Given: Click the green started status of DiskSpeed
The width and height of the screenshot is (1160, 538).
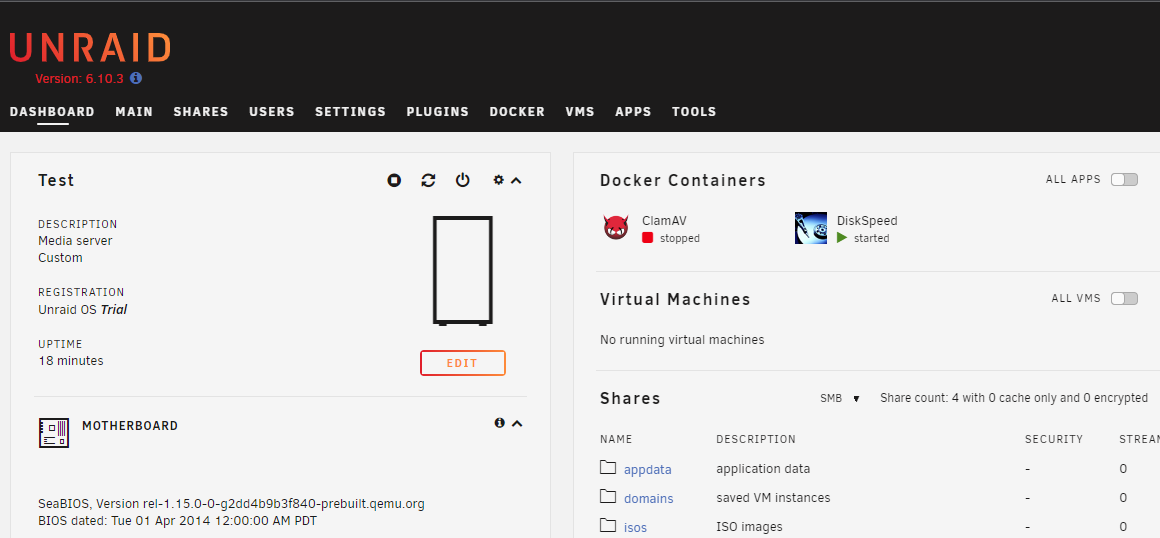Looking at the screenshot, I should [863, 238].
